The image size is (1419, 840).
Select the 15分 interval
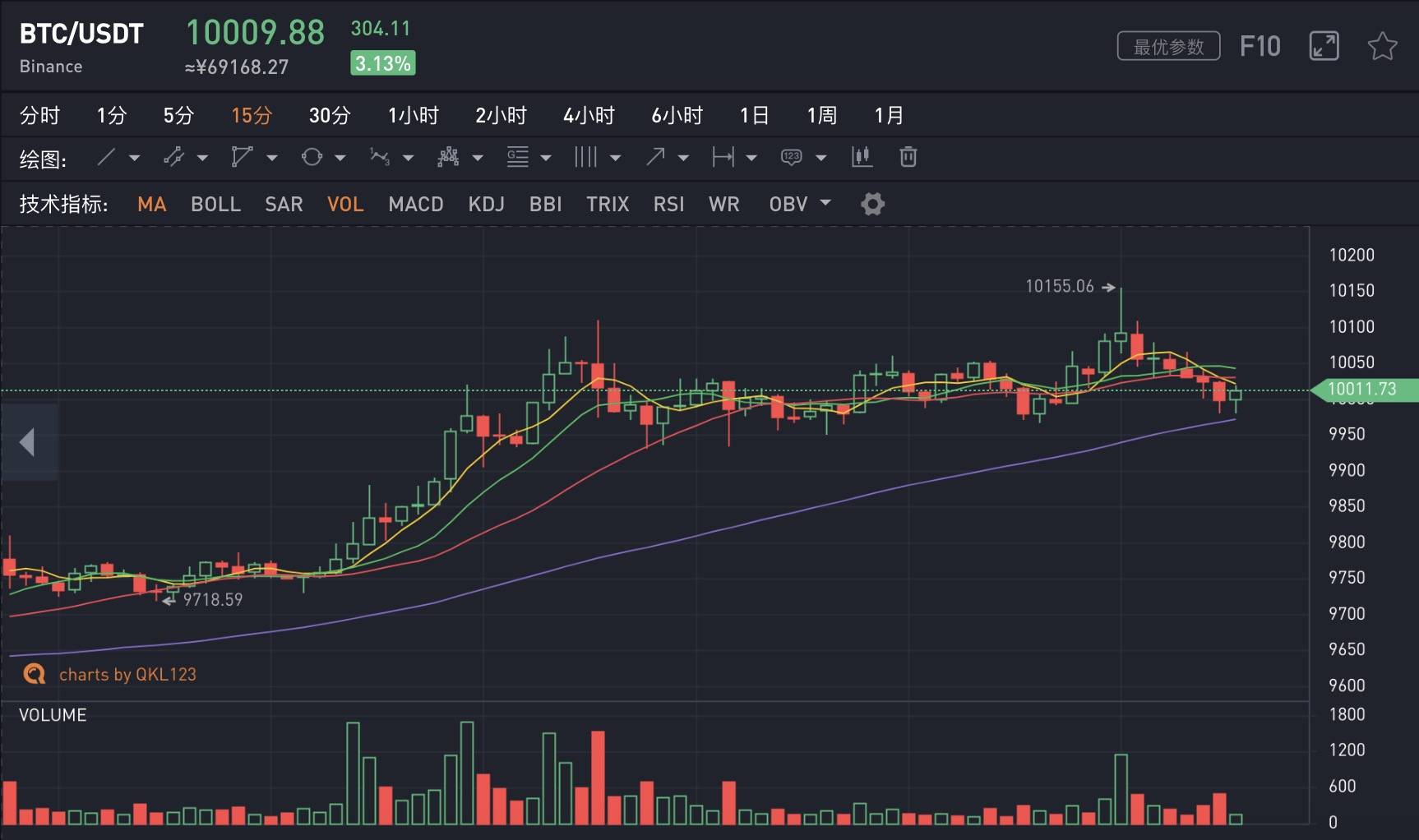pyautogui.click(x=252, y=115)
